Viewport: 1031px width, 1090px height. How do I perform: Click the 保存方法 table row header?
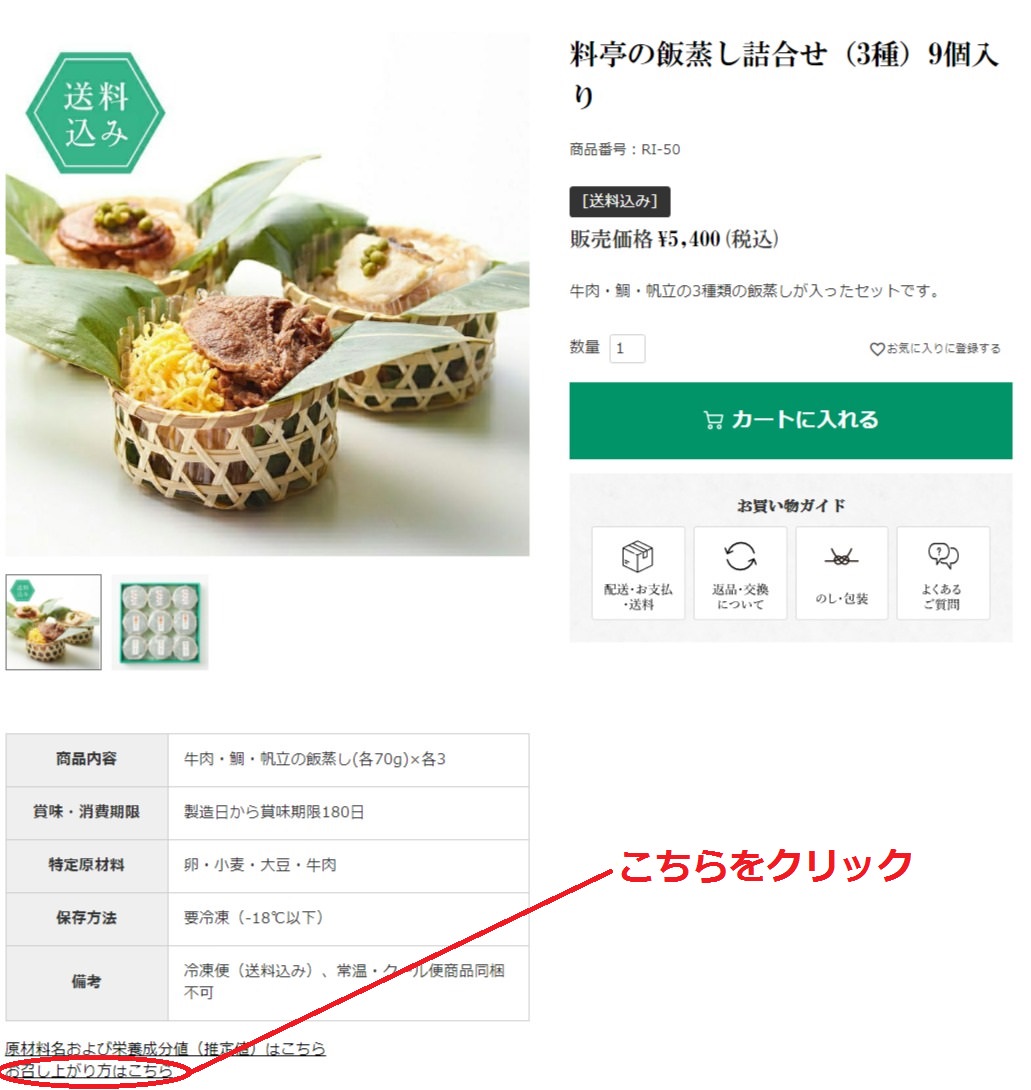pos(87,918)
